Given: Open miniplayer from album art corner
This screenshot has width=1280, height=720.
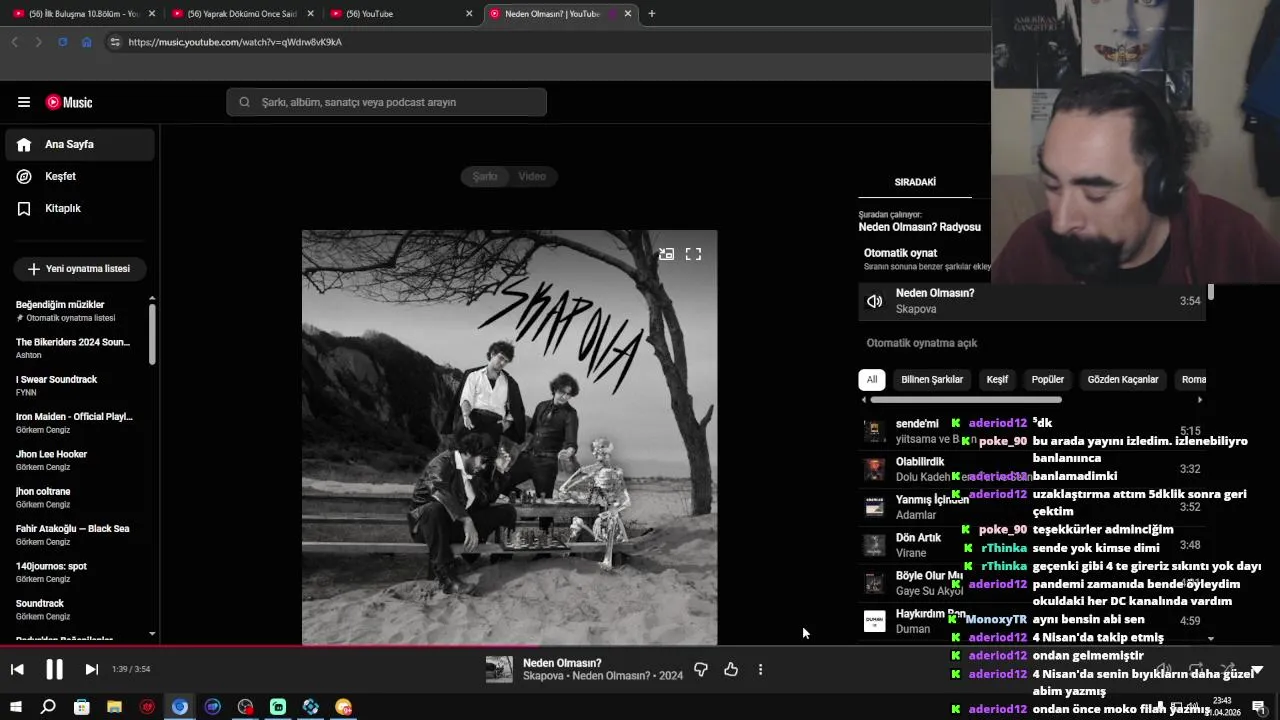Looking at the screenshot, I should (666, 254).
